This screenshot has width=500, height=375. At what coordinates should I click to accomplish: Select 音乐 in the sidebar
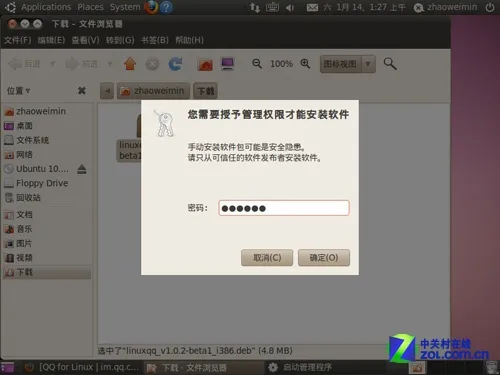pyautogui.click(x=47, y=229)
